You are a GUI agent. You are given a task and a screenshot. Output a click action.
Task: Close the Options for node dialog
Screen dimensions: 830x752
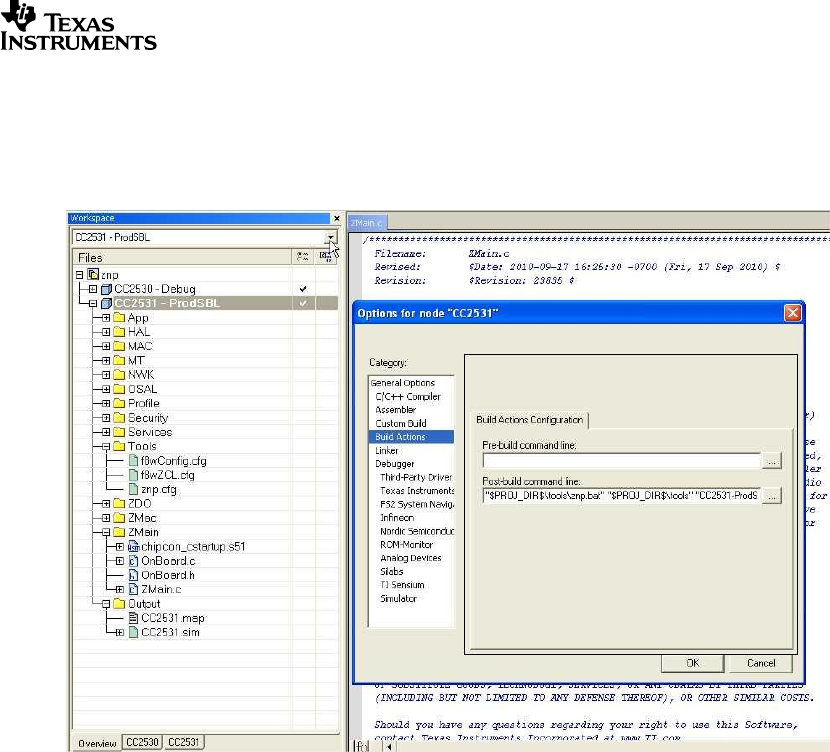(792, 313)
